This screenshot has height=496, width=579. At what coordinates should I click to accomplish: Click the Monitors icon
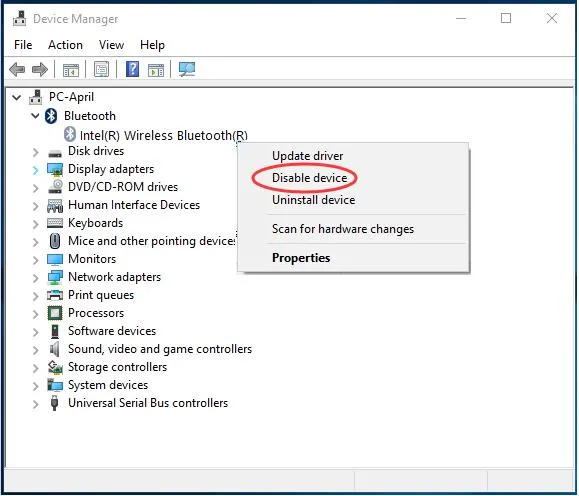point(55,260)
